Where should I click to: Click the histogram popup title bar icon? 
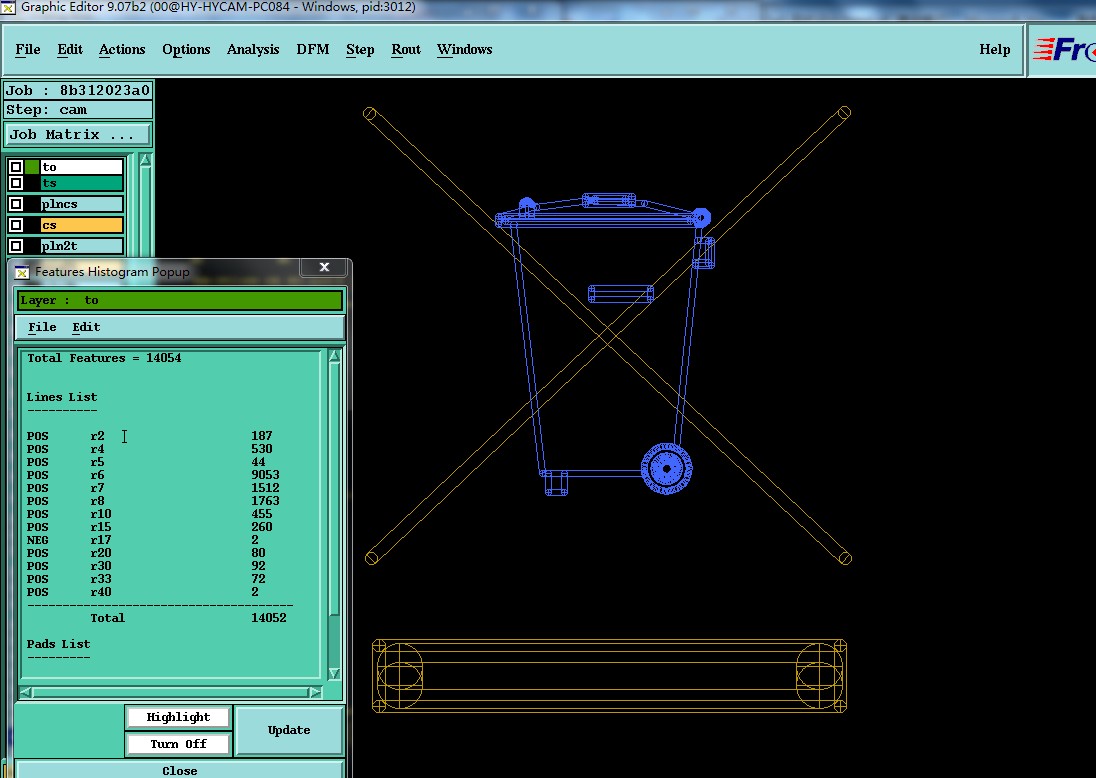[x=22, y=272]
